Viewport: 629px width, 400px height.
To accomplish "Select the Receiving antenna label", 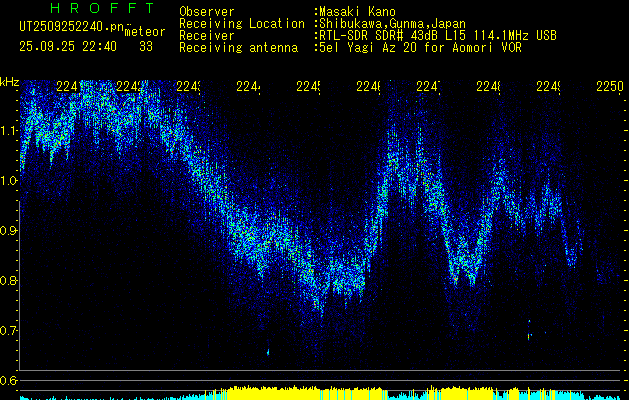I will coord(238,47).
